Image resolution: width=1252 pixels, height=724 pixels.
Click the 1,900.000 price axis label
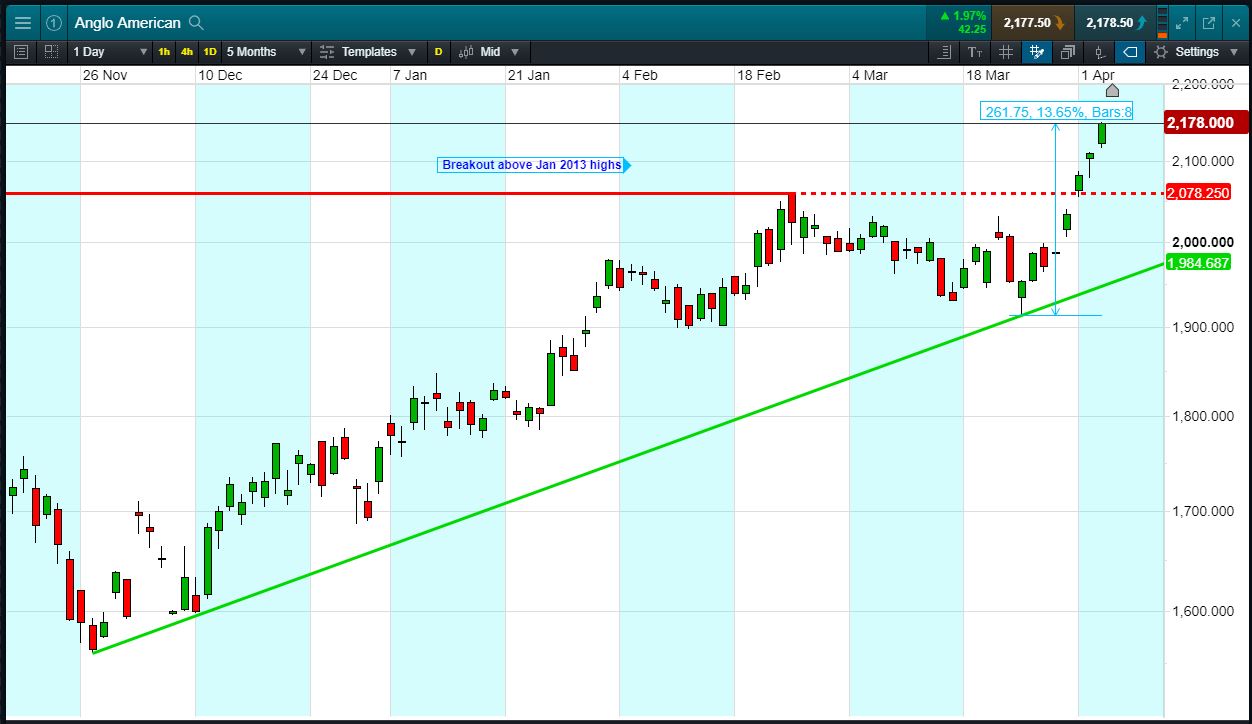[1203, 327]
